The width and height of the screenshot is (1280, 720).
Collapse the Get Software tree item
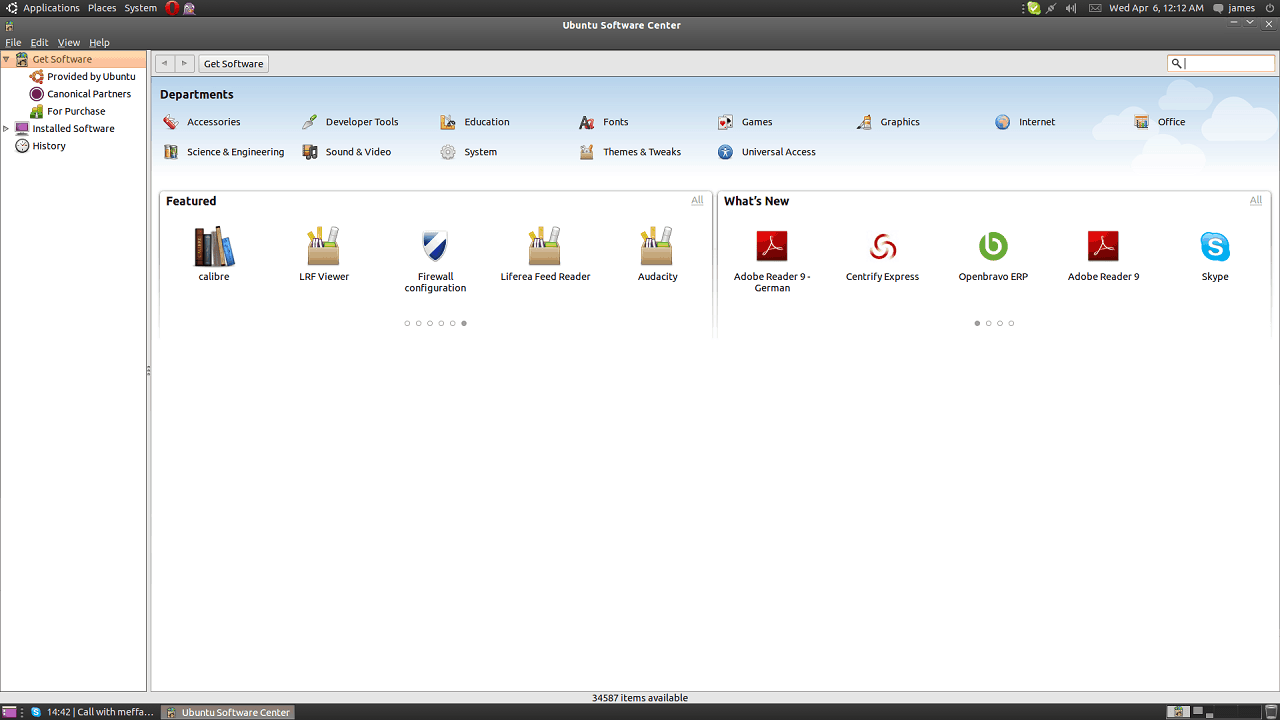point(6,59)
